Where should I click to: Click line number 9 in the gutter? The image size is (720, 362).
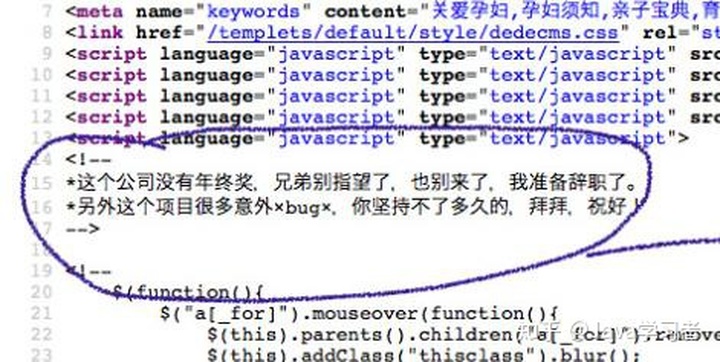(x=47, y=54)
